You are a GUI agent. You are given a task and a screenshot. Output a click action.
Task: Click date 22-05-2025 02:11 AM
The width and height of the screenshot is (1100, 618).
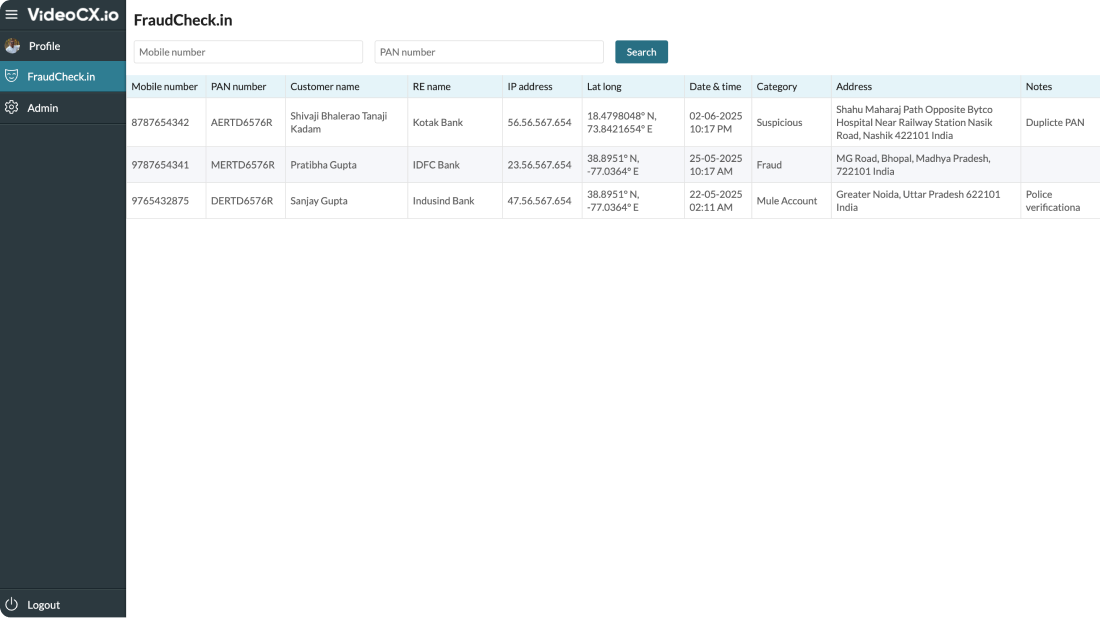click(716, 201)
